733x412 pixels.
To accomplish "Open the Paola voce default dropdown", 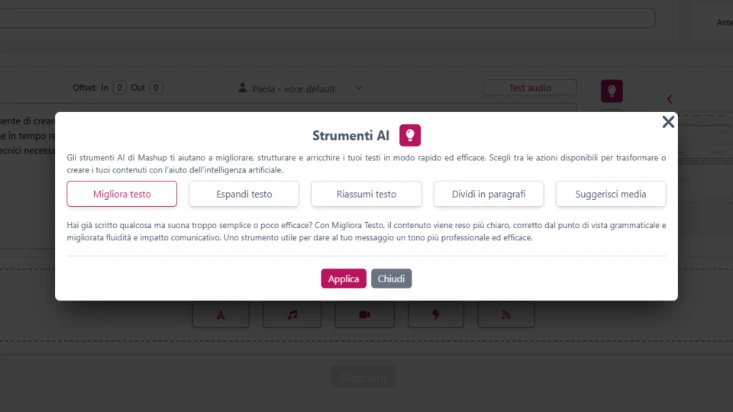I will 300,88.
